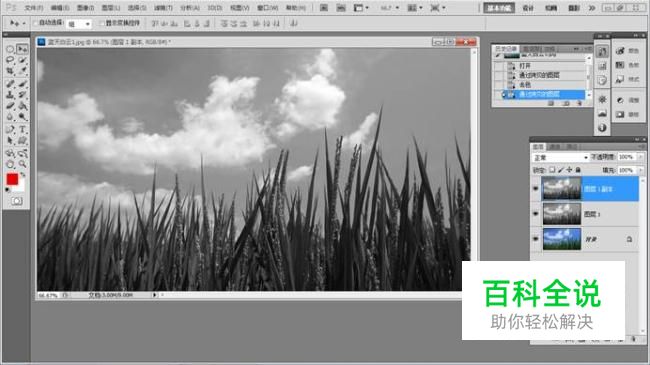Screen dimensions: 650x365
Task: Select the Zoom tool
Action: (x=22, y=164)
